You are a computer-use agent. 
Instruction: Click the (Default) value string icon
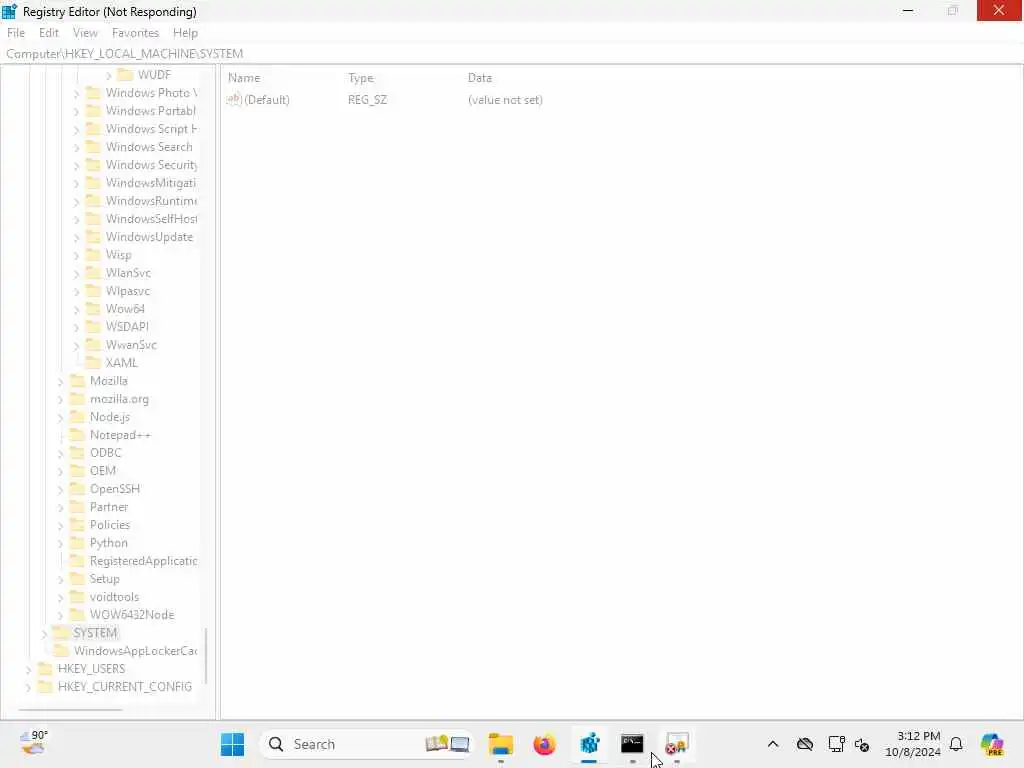[234, 99]
